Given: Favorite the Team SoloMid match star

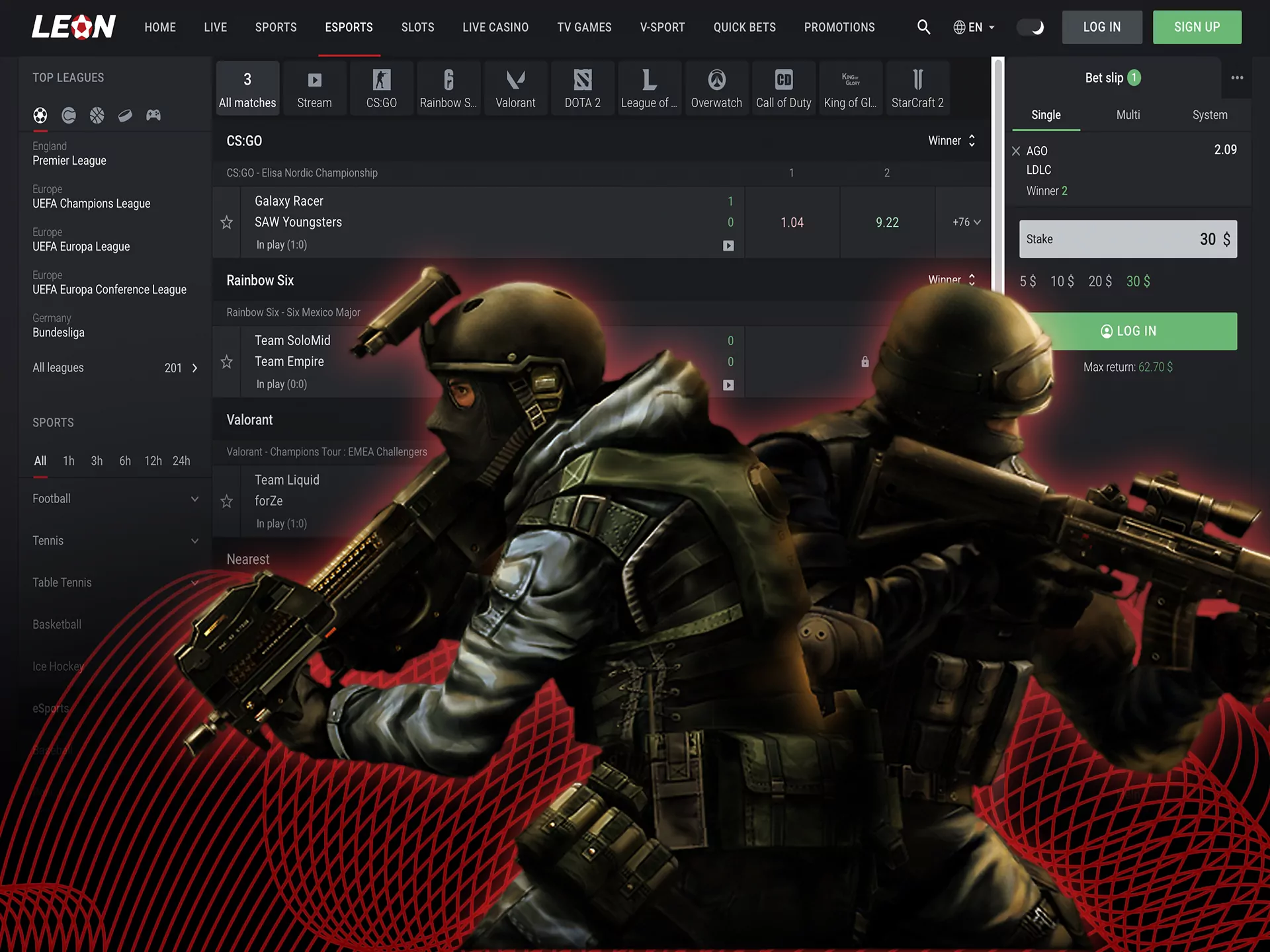Looking at the screenshot, I should pyautogui.click(x=227, y=362).
